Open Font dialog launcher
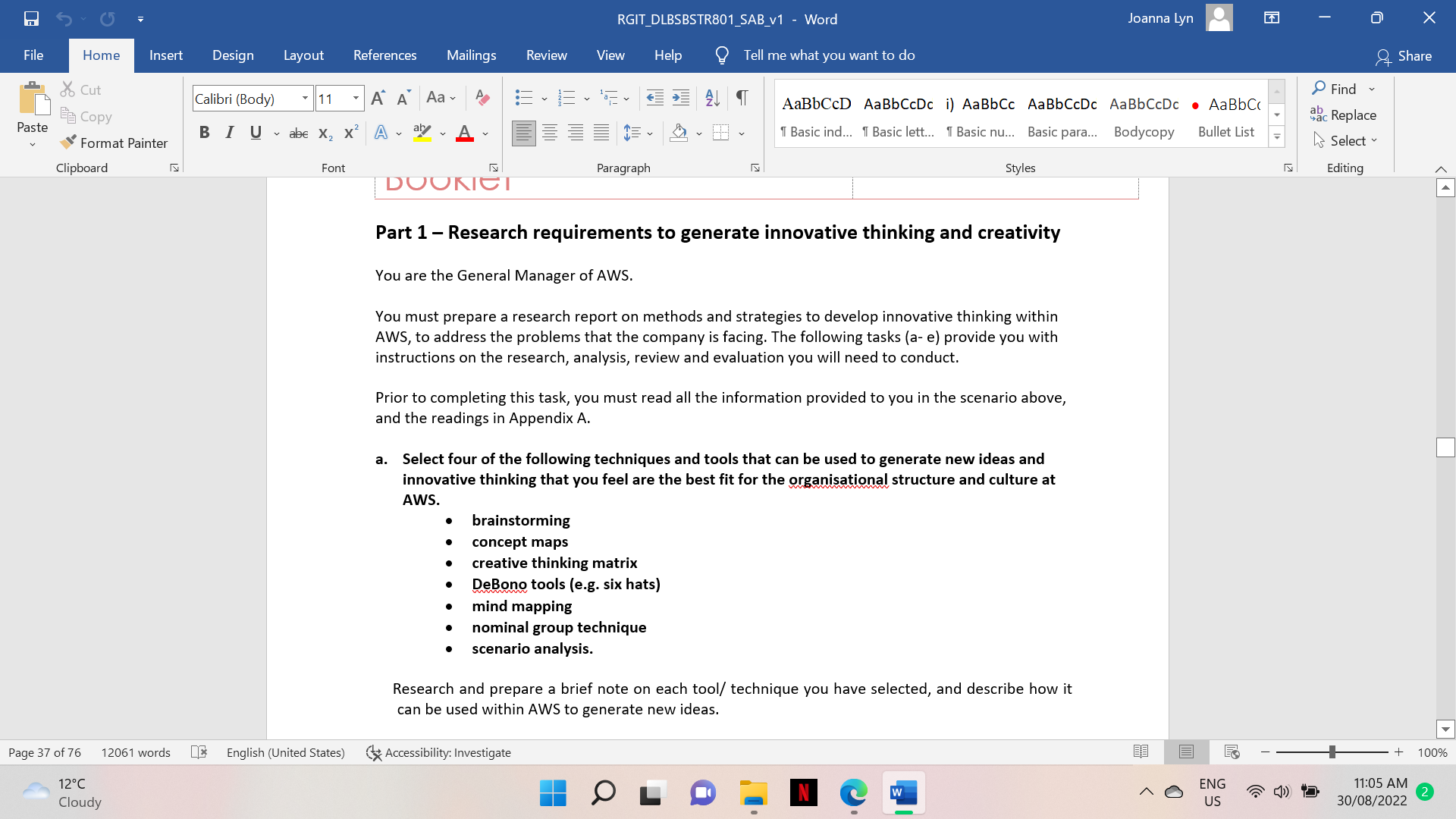The height and width of the screenshot is (819, 1456). 494,168
